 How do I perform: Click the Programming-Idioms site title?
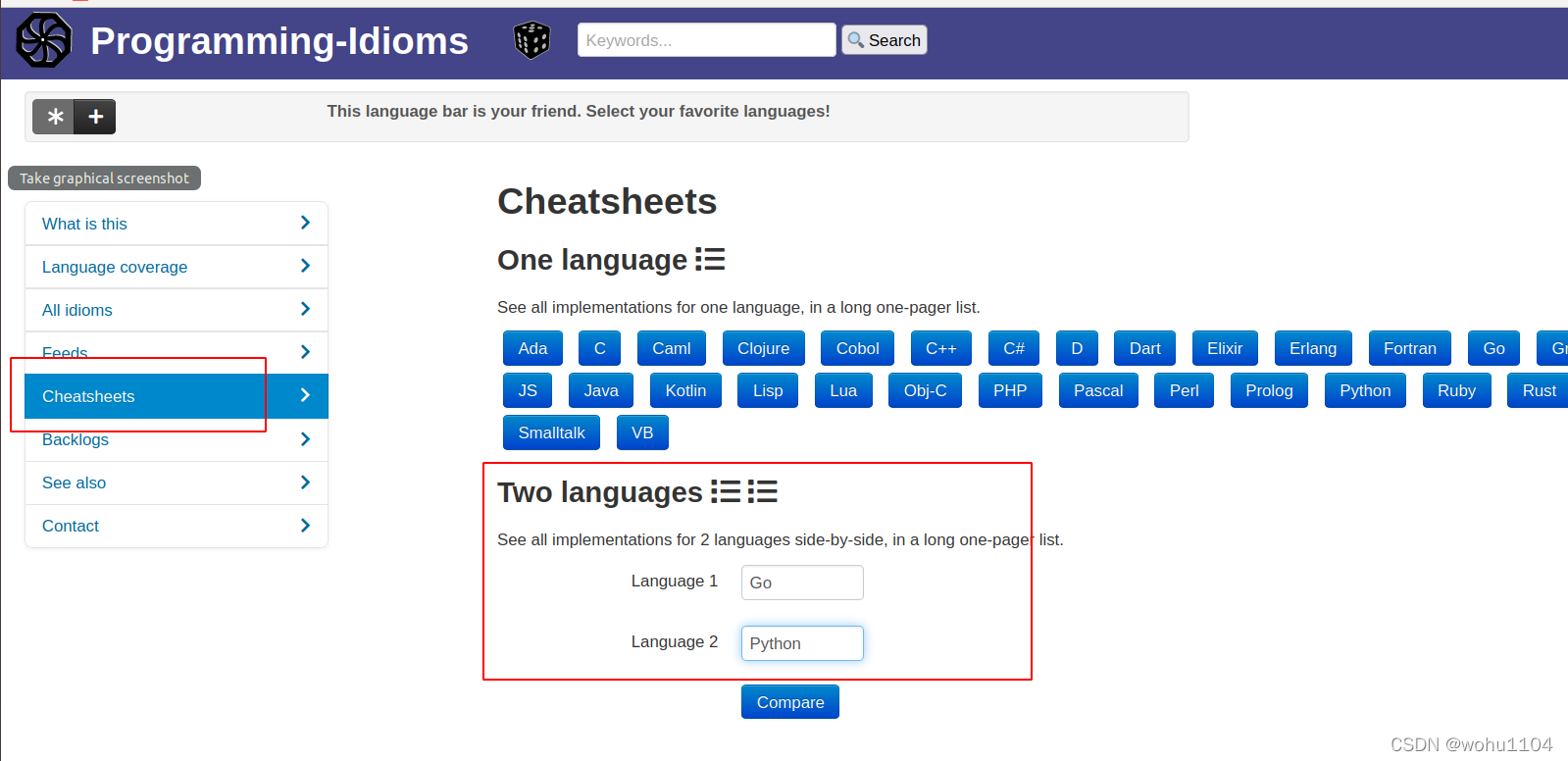tap(279, 41)
